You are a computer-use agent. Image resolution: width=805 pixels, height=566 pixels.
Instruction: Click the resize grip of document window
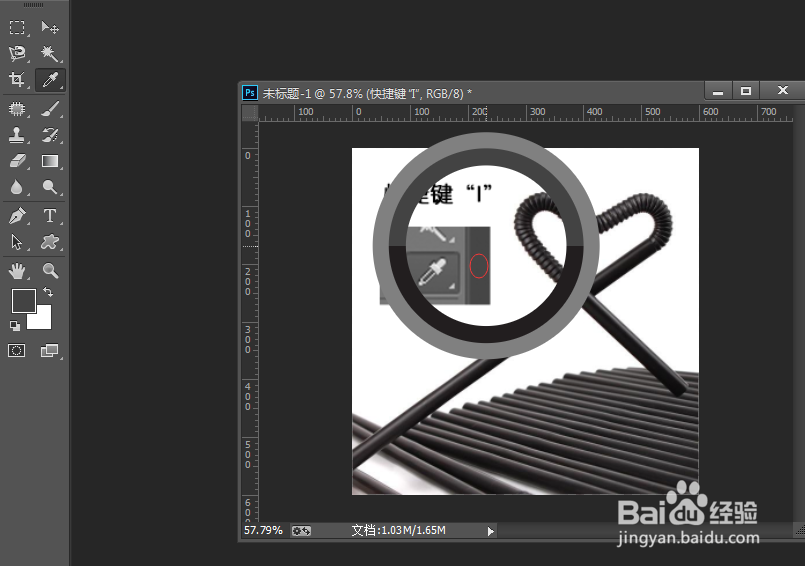pyautogui.click(x=799, y=531)
